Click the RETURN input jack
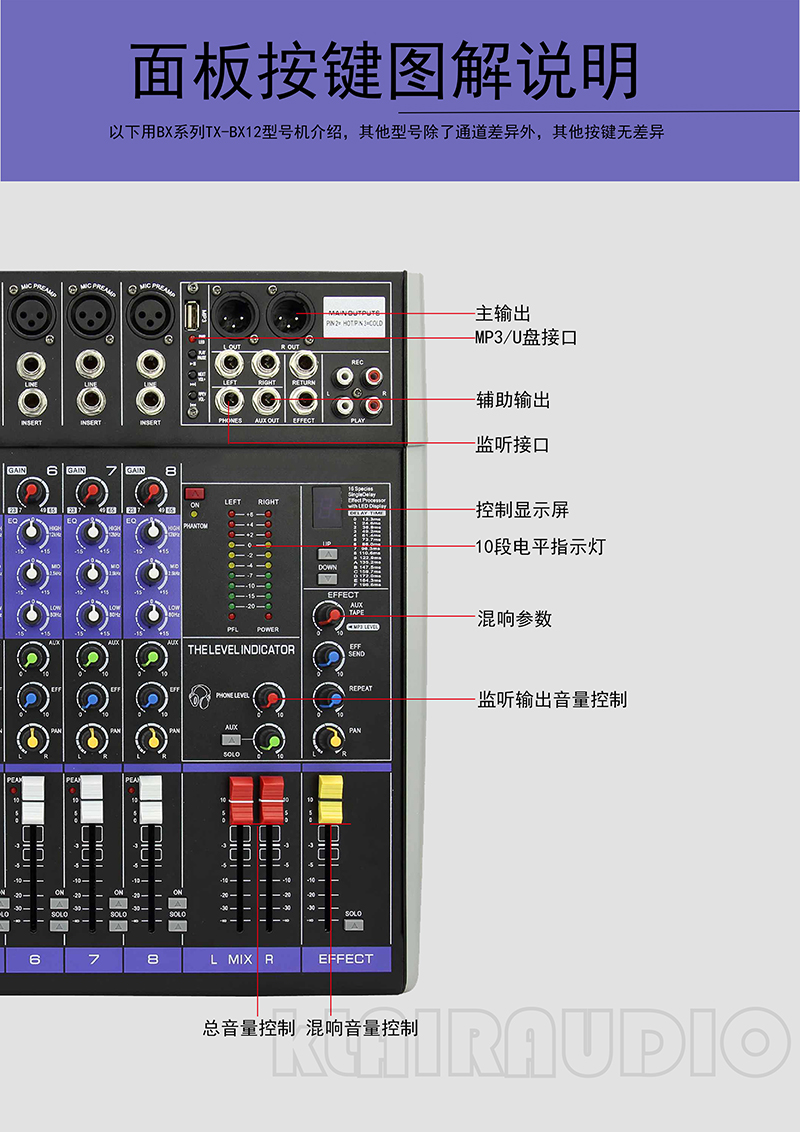 (x=303, y=364)
